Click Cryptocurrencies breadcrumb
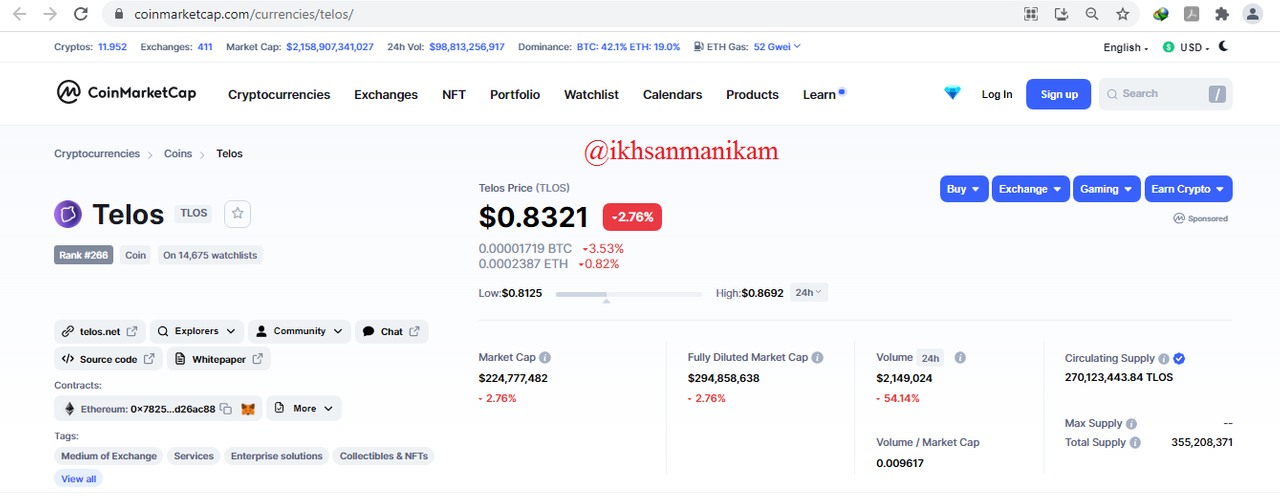The image size is (1280, 496). 97,154
